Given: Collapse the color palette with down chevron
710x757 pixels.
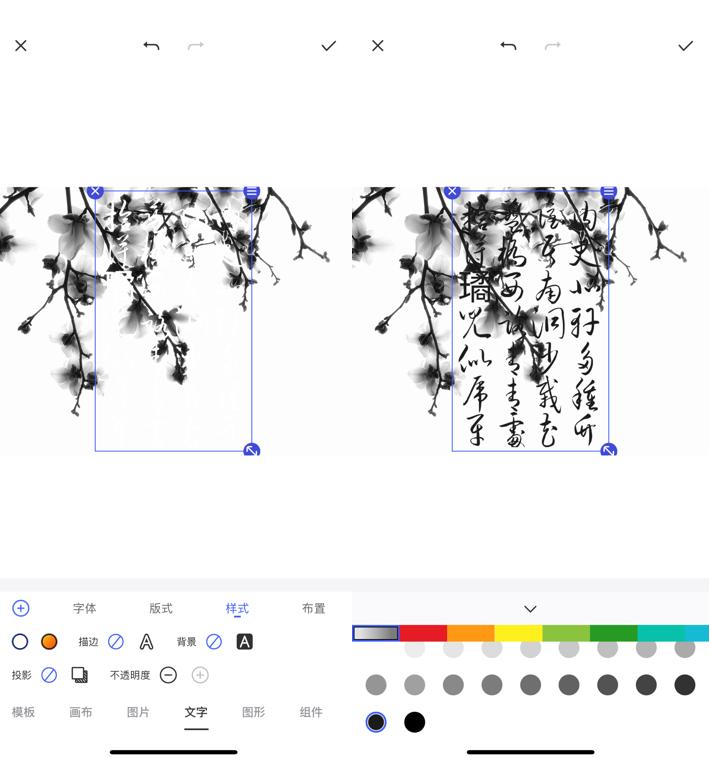Looking at the screenshot, I should tap(530, 609).
